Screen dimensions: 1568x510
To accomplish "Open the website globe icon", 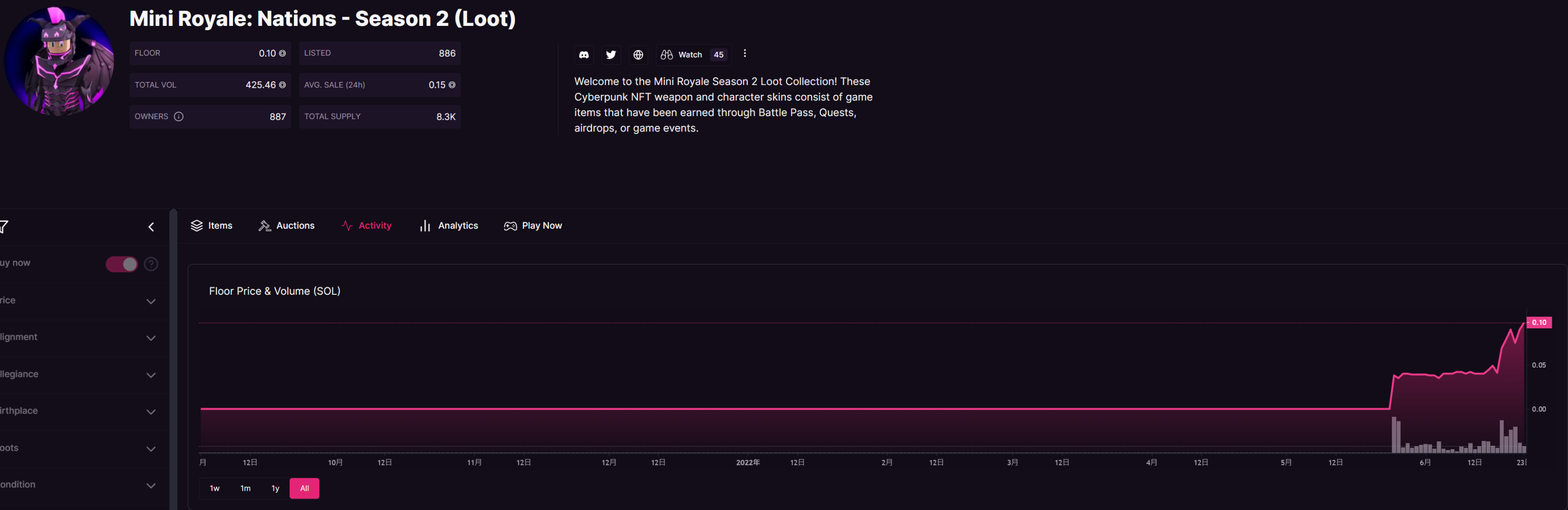I will [x=638, y=55].
